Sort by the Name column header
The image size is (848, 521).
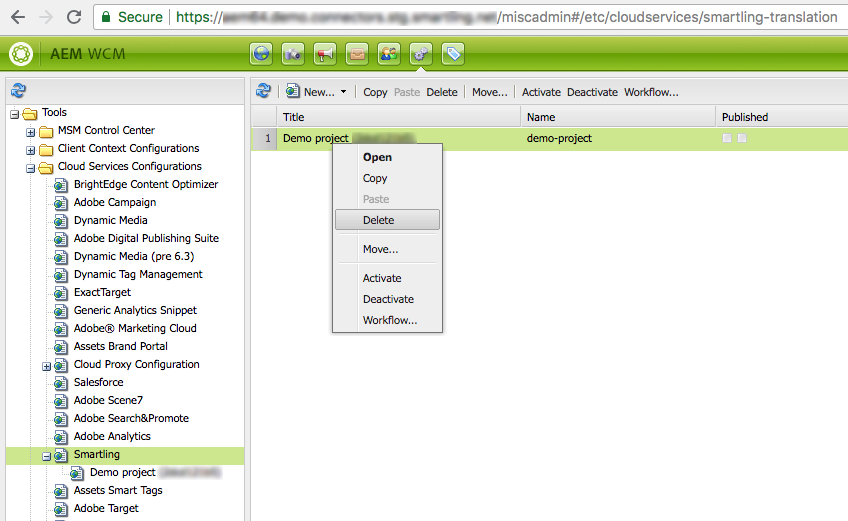618,117
